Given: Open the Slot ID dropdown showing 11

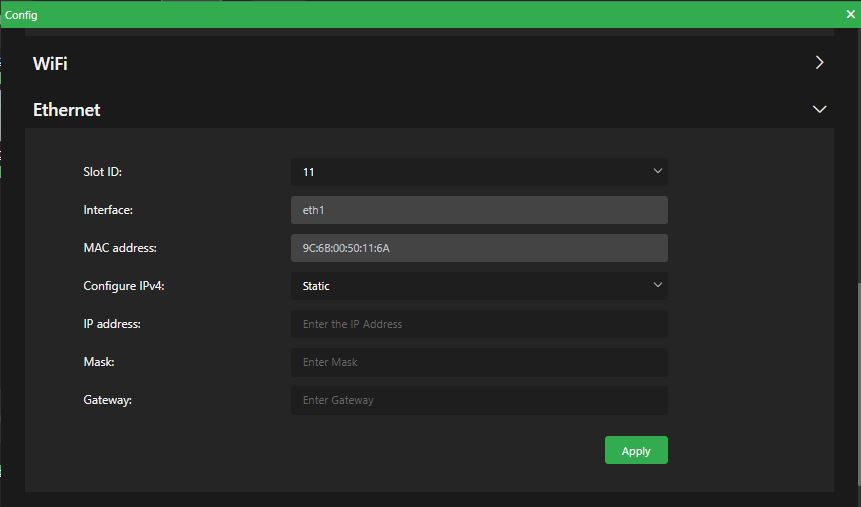Looking at the screenshot, I should pyautogui.click(x=478, y=172).
